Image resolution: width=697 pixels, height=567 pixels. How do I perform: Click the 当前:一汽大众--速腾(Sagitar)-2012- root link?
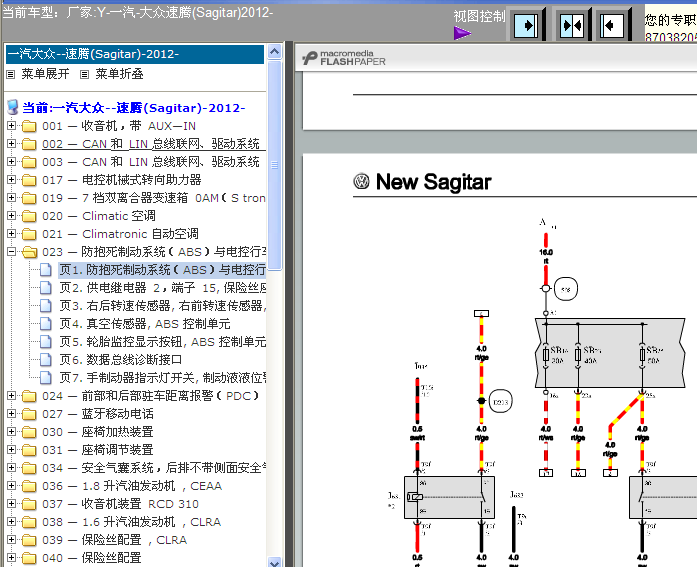[133, 108]
